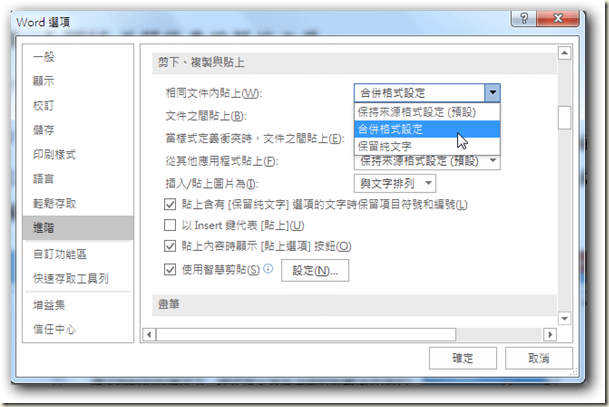Click the vertical scrollbar up arrow
This screenshot has height=407, width=609.
[564, 53]
